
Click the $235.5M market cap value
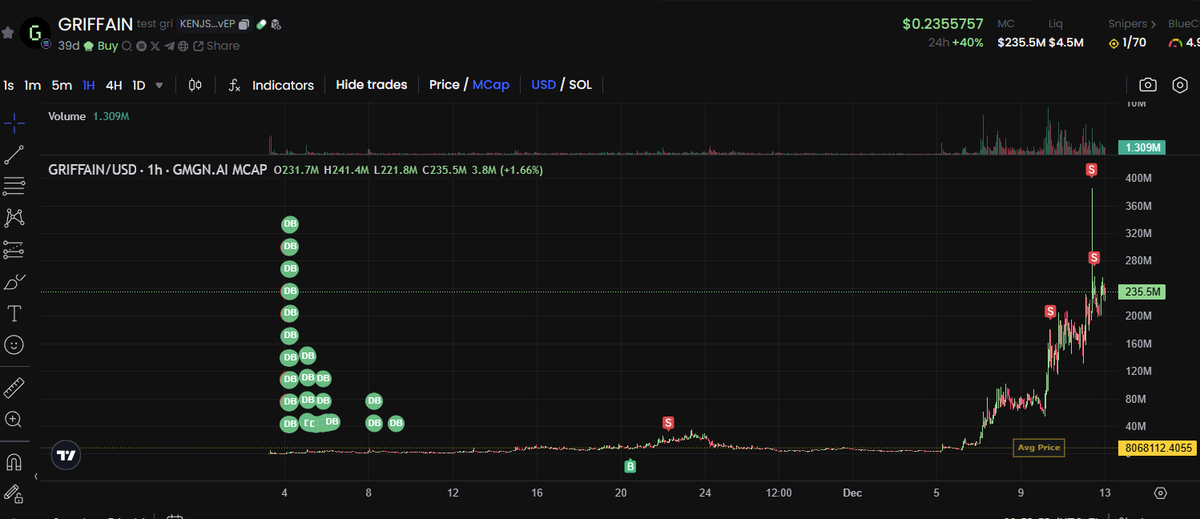pyautogui.click(x=1021, y=43)
